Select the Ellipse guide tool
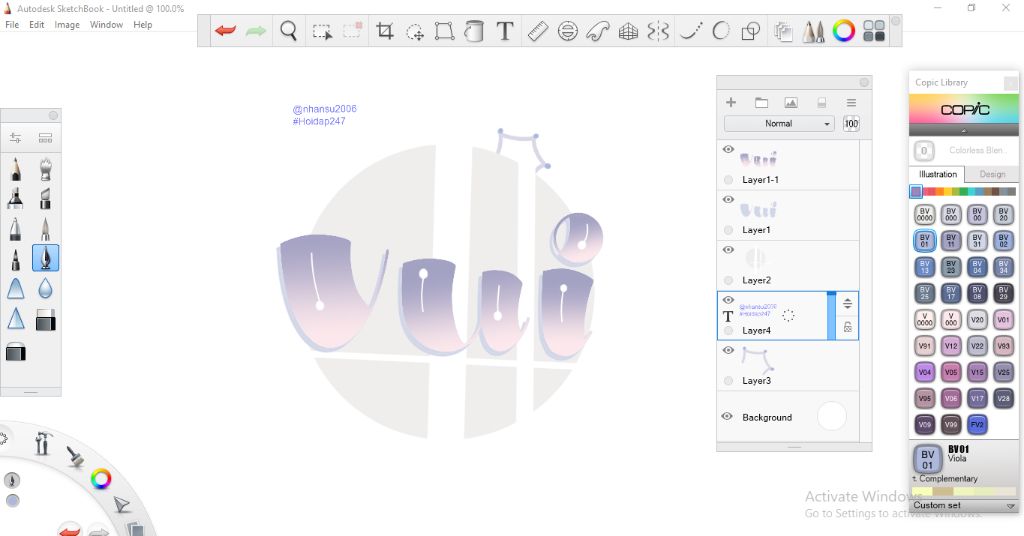 (568, 31)
